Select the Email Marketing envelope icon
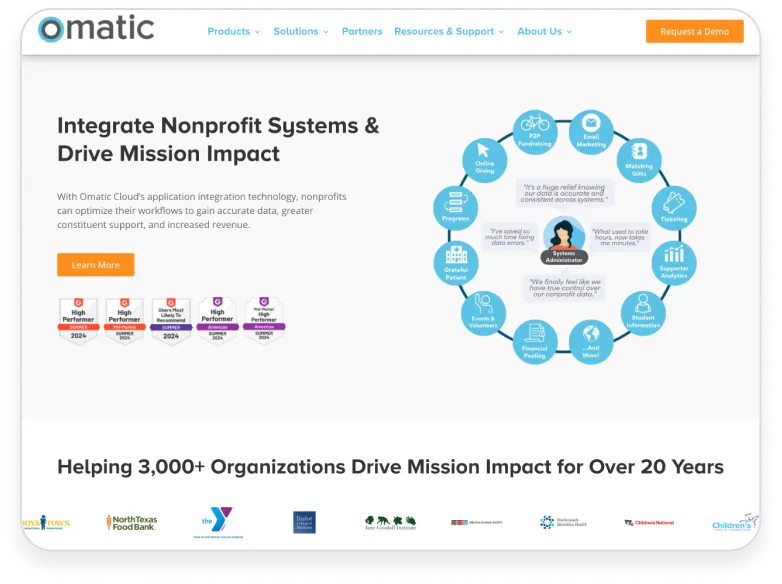Viewport: 782px width, 584px height. 591,132
